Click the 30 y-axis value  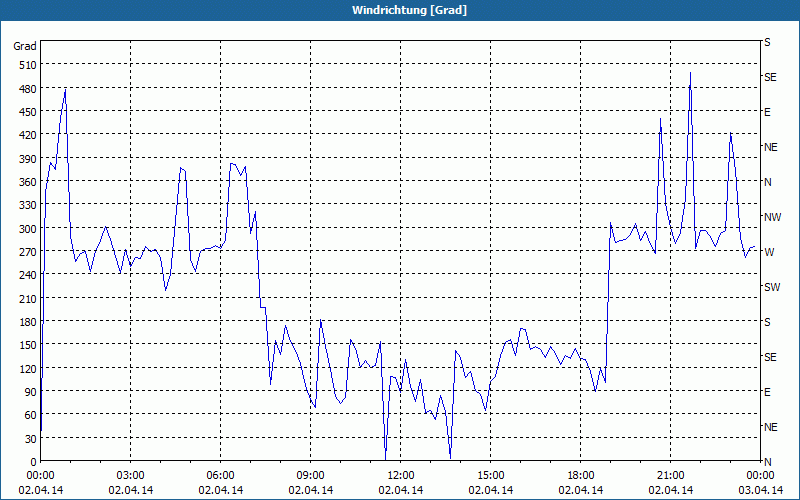[31, 439]
